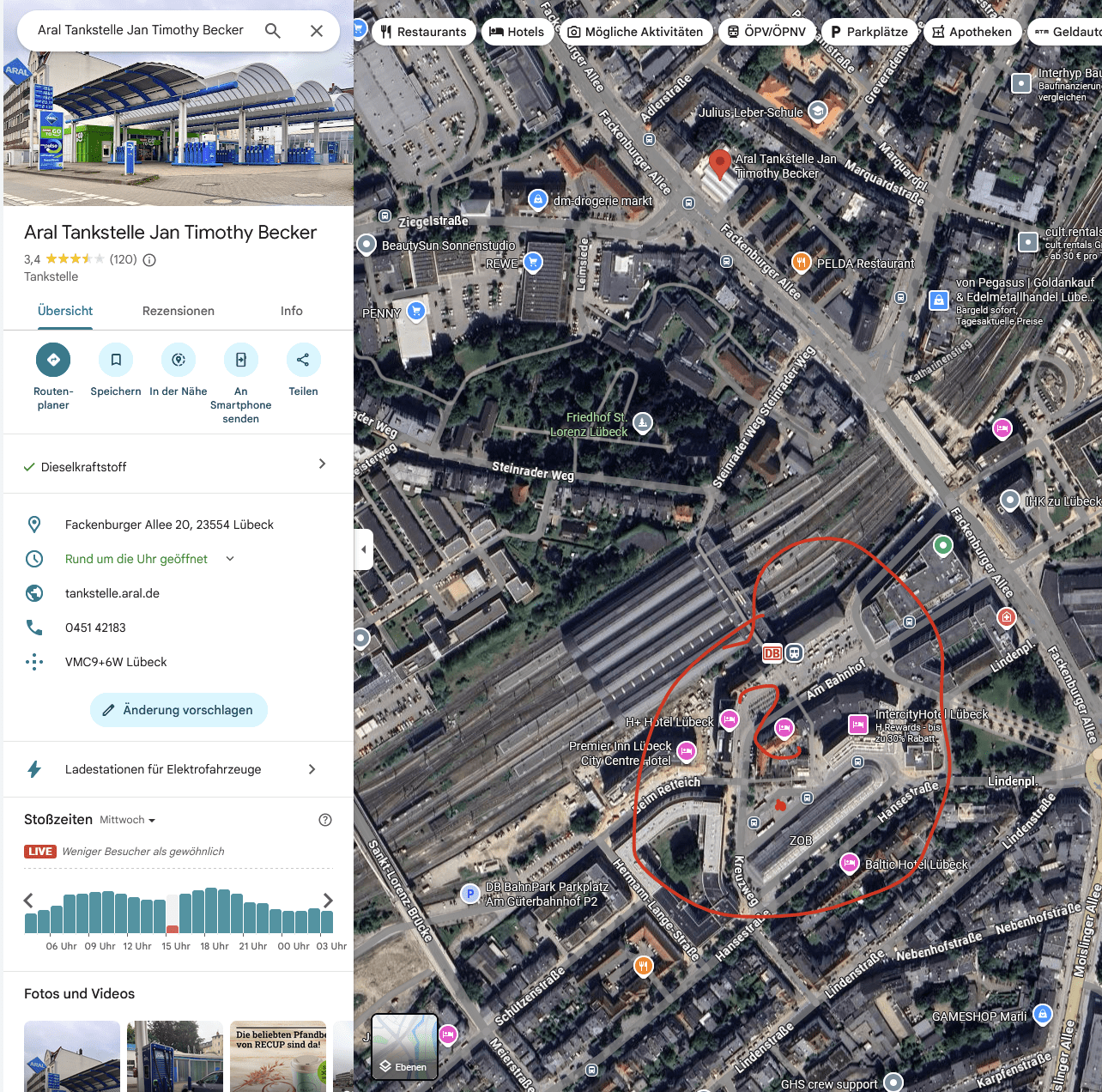
Task: Click the H+ Hotel Lübeck marker
Action: coord(730,720)
